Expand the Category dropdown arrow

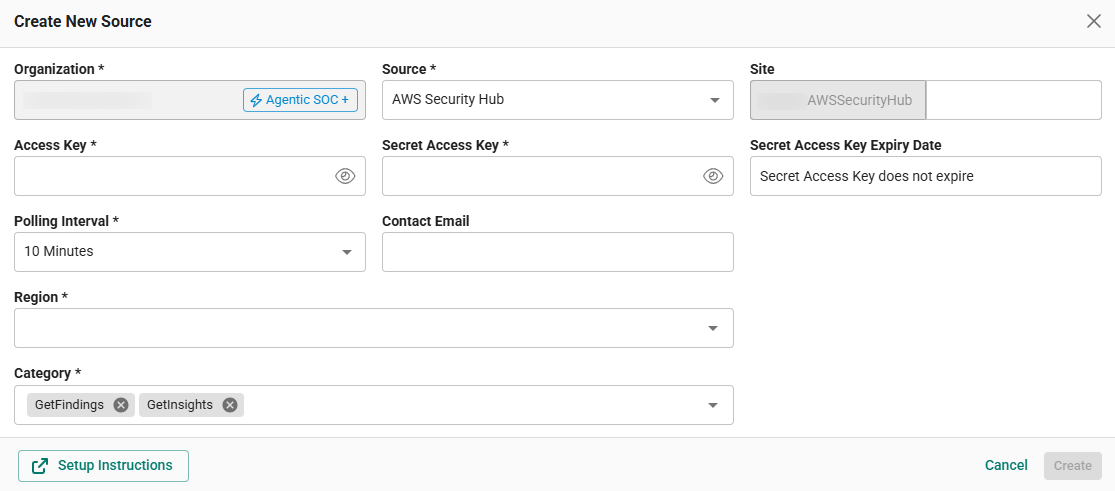[x=713, y=405]
